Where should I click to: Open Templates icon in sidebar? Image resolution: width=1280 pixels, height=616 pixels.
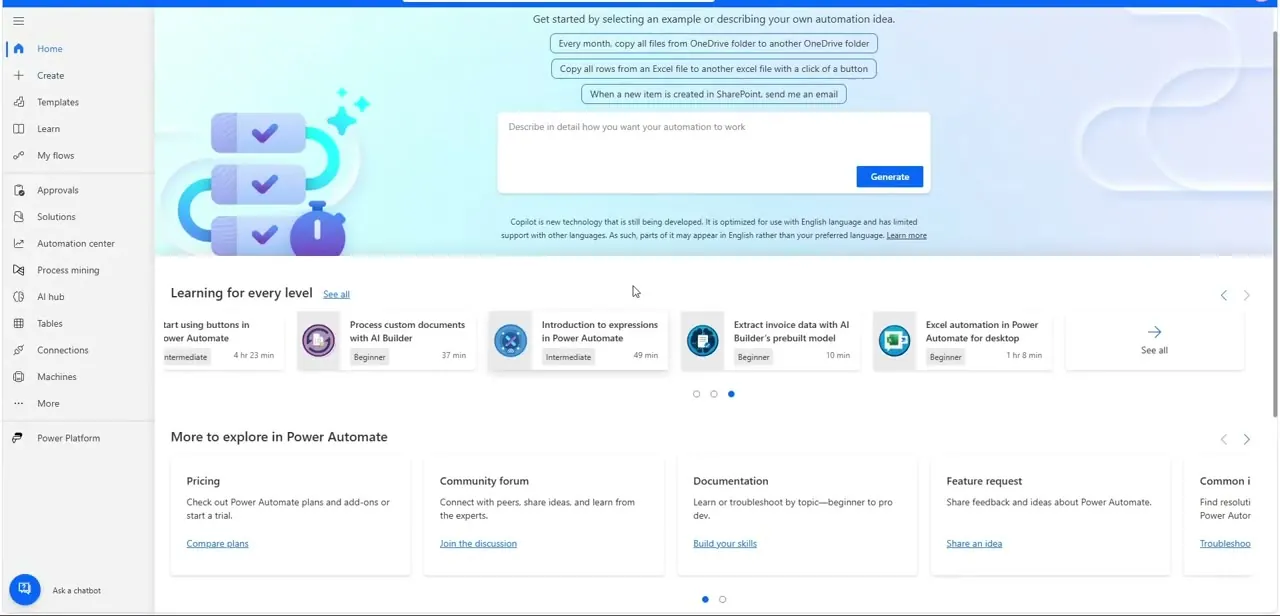pyautogui.click(x=18, y=102)
